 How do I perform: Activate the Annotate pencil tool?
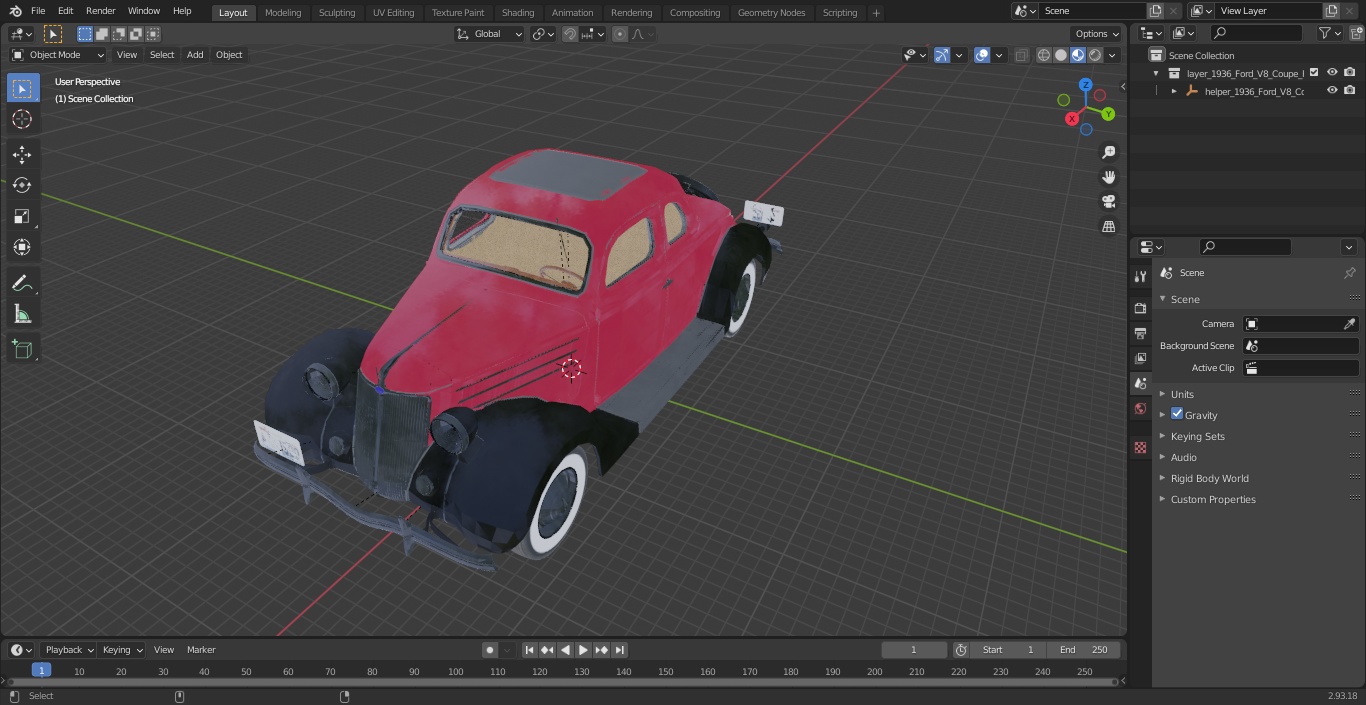(x=22, y=284)
